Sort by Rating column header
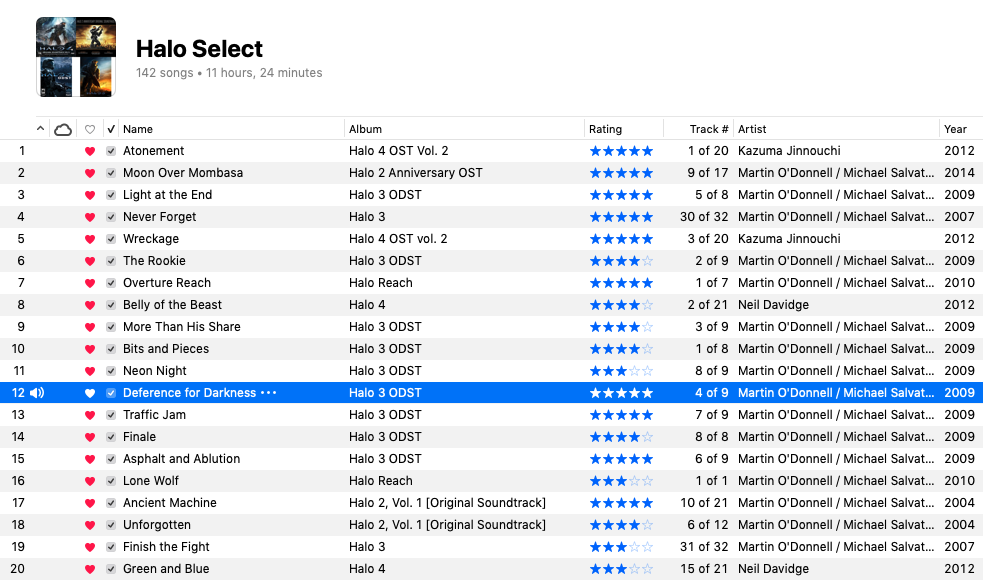The width and height of the screenshot is (983, 582). 606,129
